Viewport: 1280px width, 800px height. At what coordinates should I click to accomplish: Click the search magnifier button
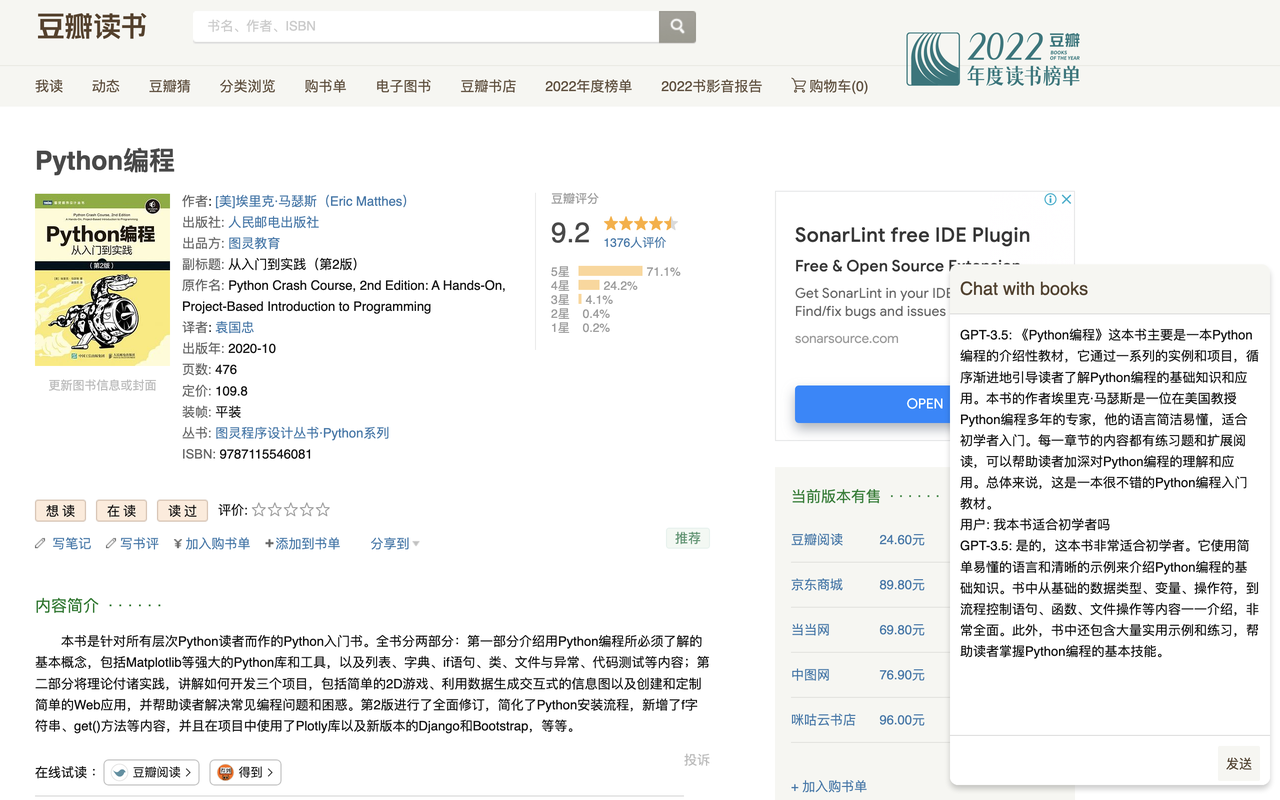coord(677,26)
